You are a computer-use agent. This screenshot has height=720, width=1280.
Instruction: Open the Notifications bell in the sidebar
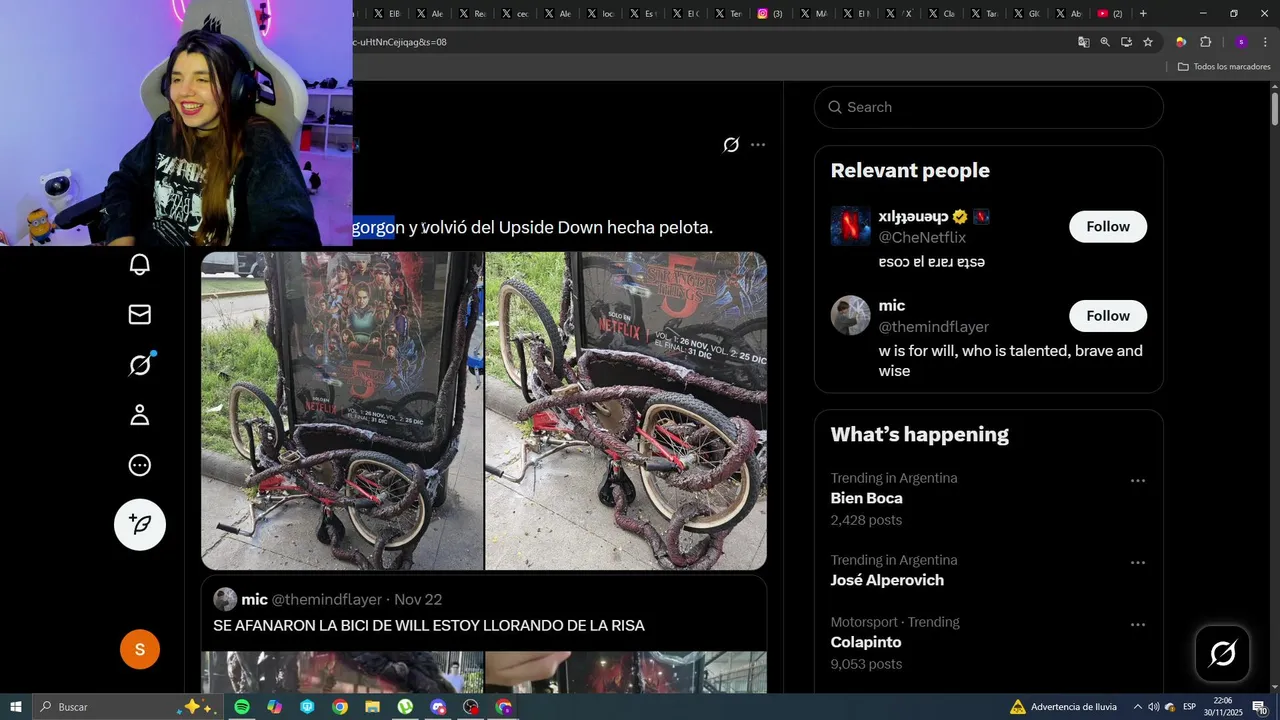tap(140, 264)
